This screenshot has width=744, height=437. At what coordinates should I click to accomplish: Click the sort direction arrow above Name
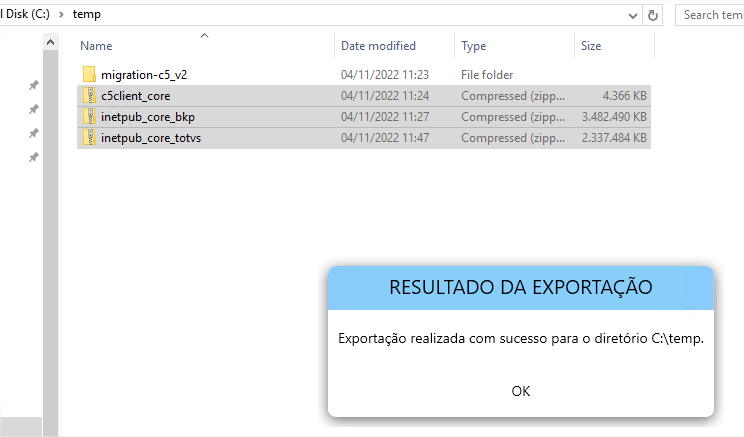click(x=205, y=36)
